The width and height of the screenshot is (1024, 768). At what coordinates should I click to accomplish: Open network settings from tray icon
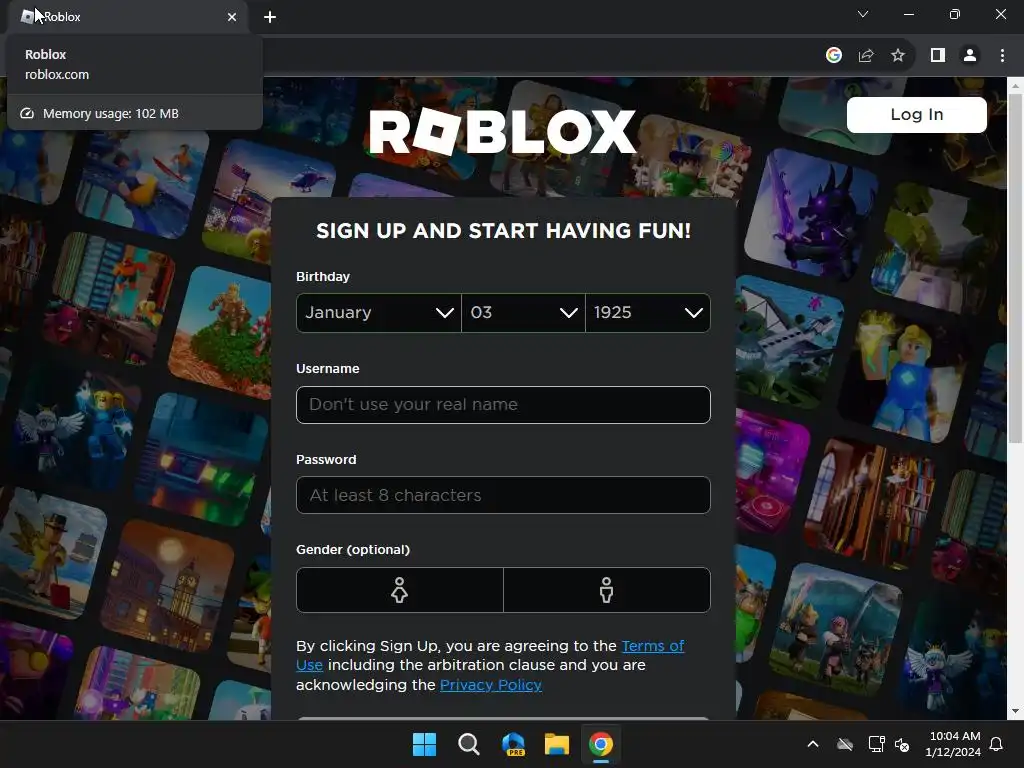click(876, 744)
